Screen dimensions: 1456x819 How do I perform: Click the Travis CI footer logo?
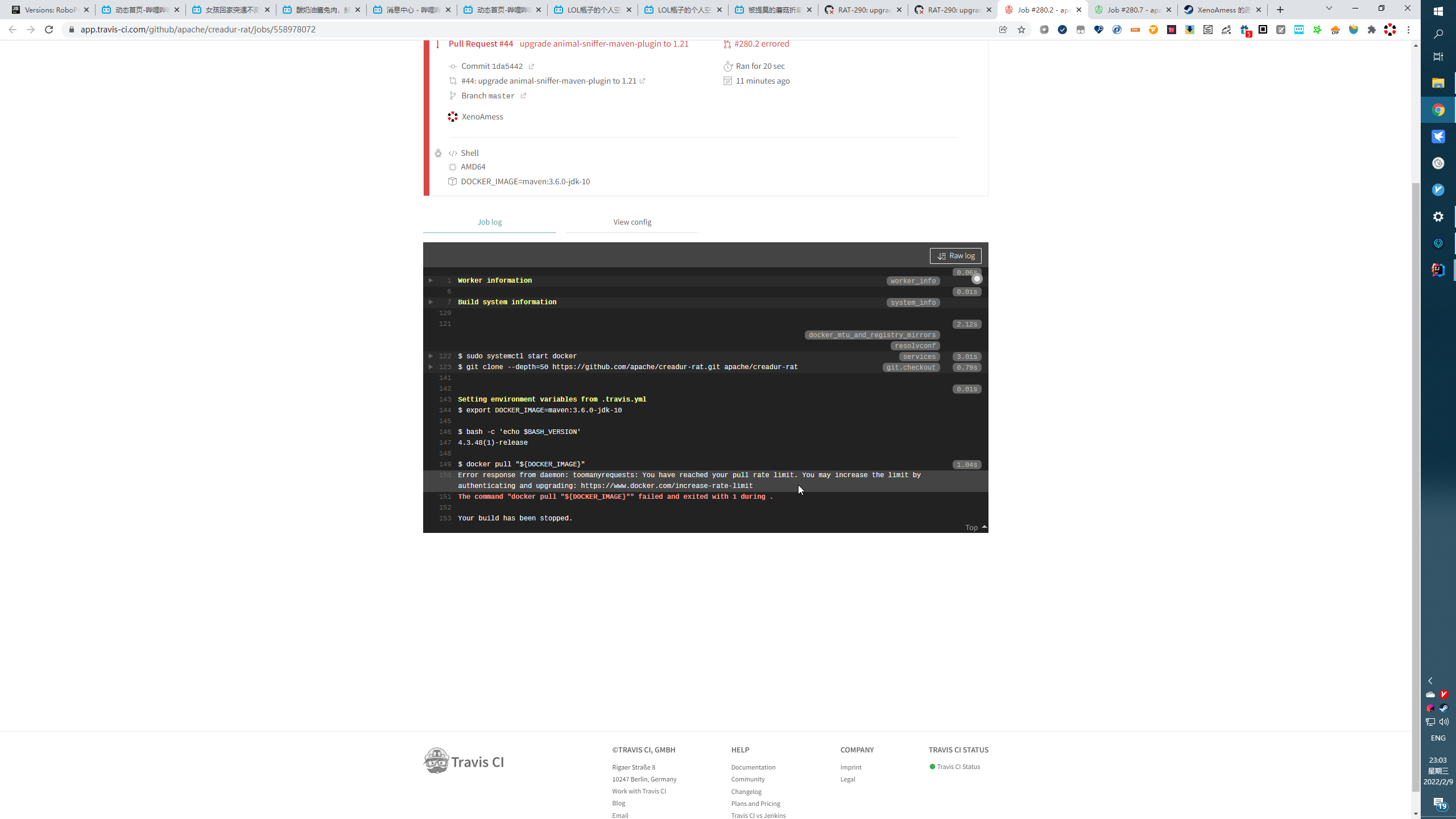coord(464,761)
